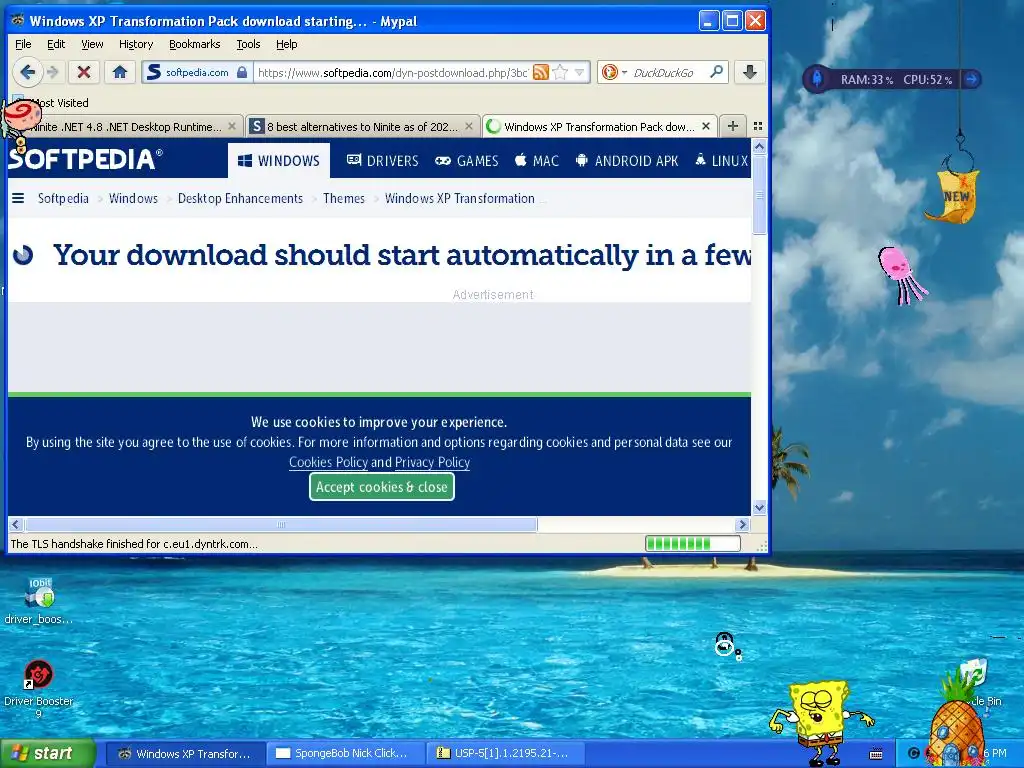
Task: Click the softpedia.com site identity icon
Action: pos(195,72)
